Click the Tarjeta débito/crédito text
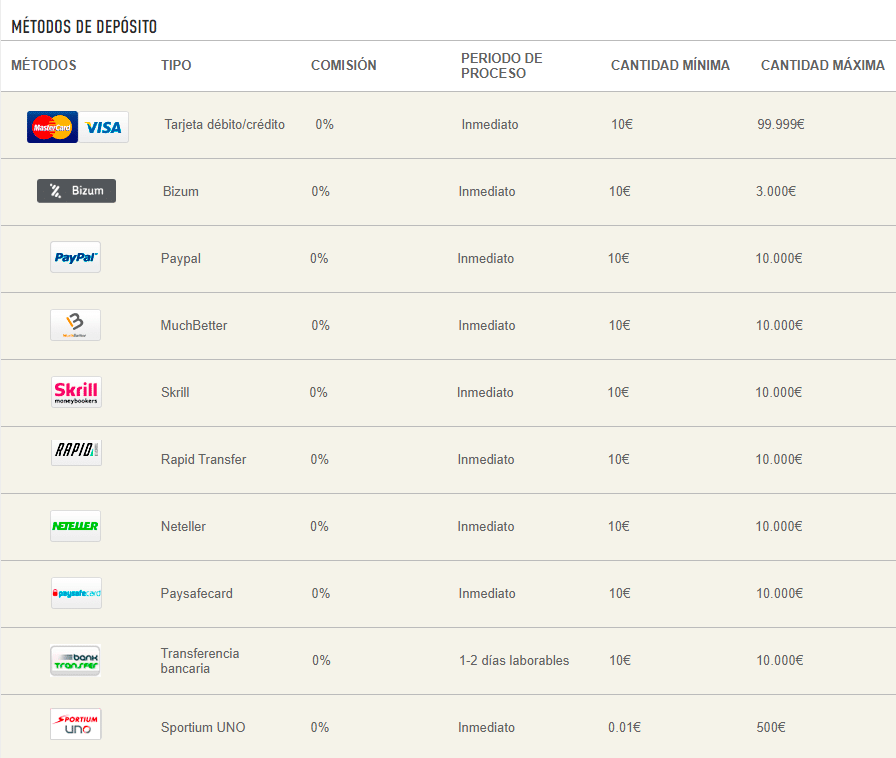Viewport: 896px width, 758px height. 224,125
